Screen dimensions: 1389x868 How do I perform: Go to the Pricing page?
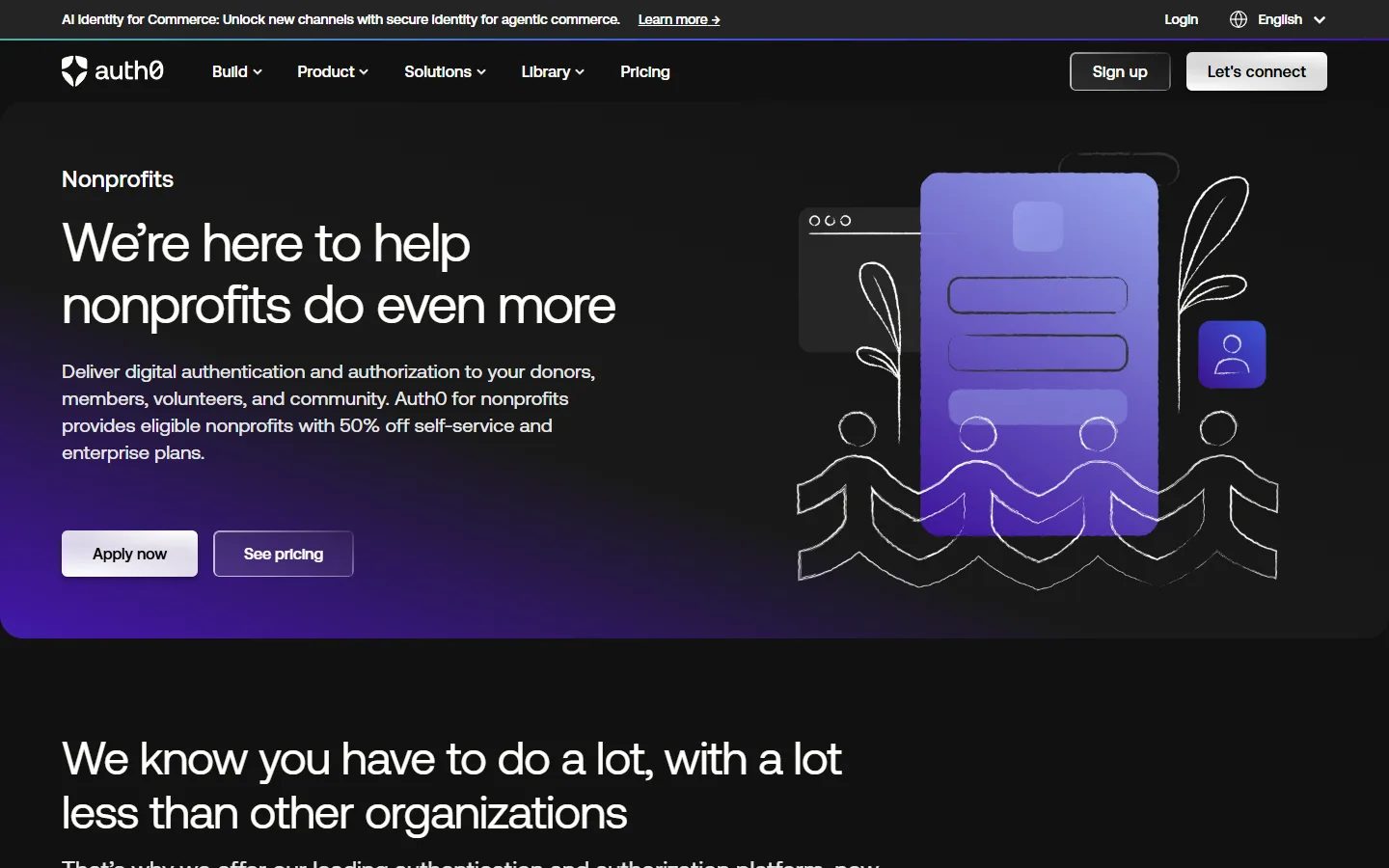(x=645, y=71)
